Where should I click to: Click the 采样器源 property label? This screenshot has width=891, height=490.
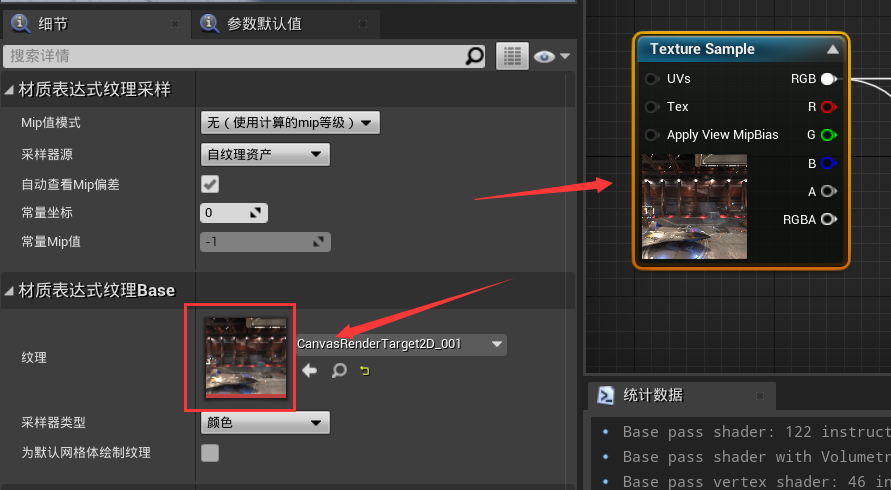[47, 155]
